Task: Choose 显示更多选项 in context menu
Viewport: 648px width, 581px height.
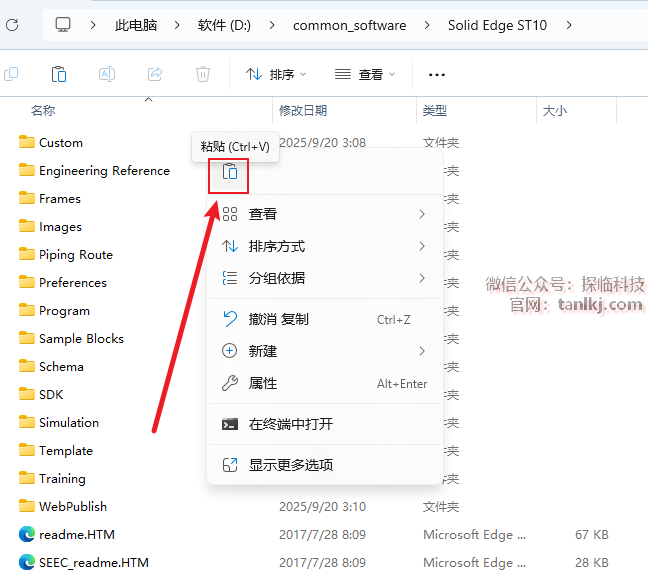Action: pyautogui.click(x=324, y=465)
